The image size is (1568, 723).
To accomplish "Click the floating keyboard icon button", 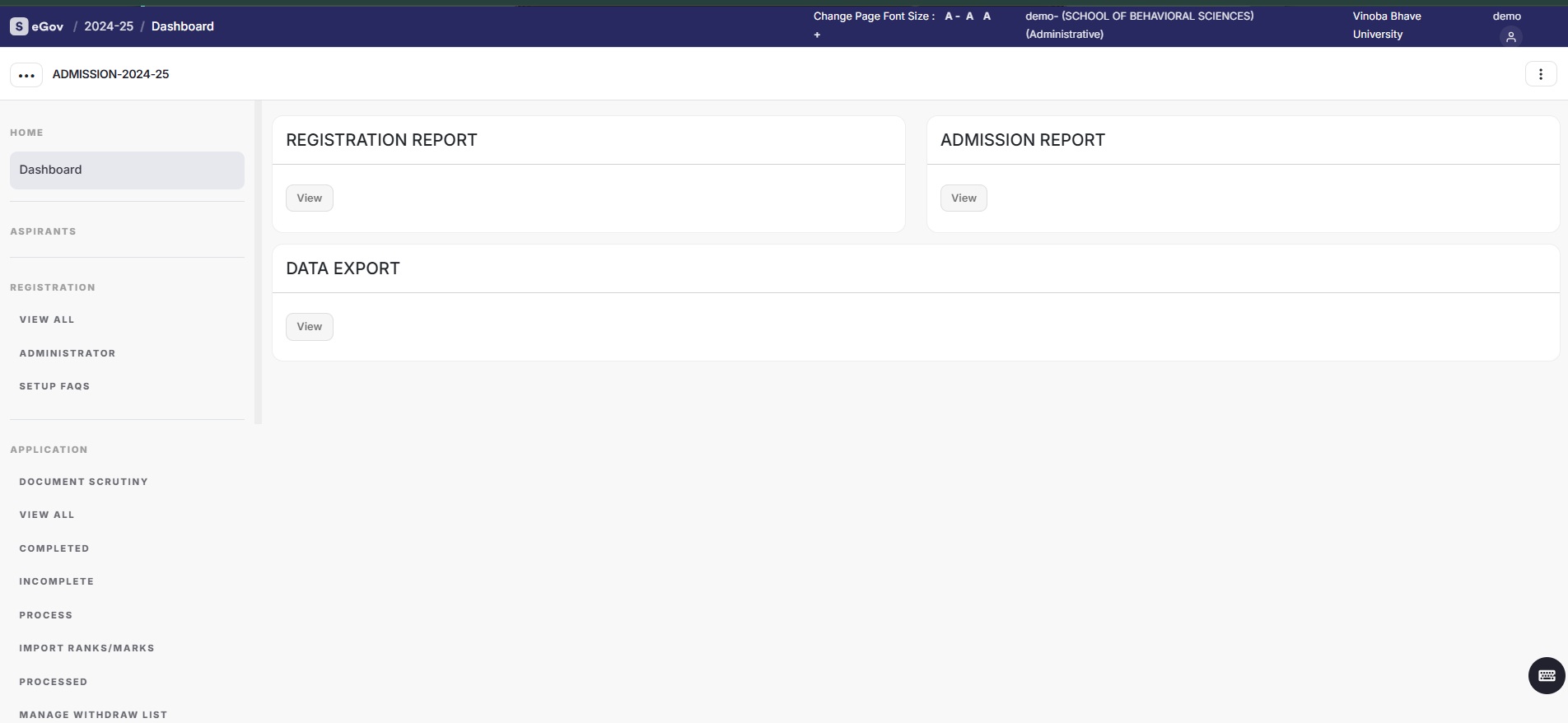I will tap(1546, 675).
